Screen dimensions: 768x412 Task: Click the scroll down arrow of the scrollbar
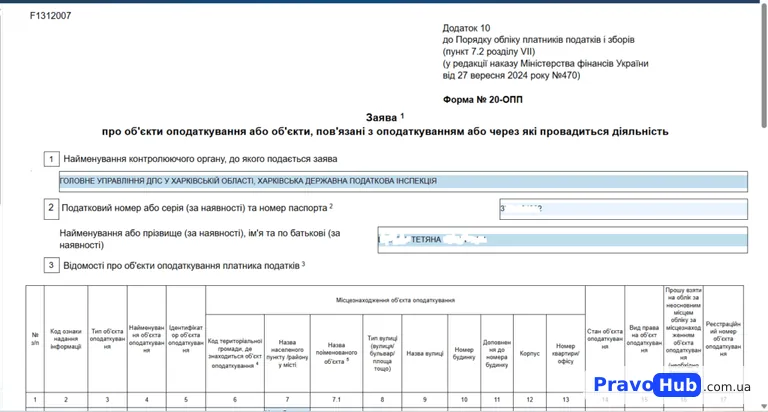pyautogui.click(x=764, y=407)
